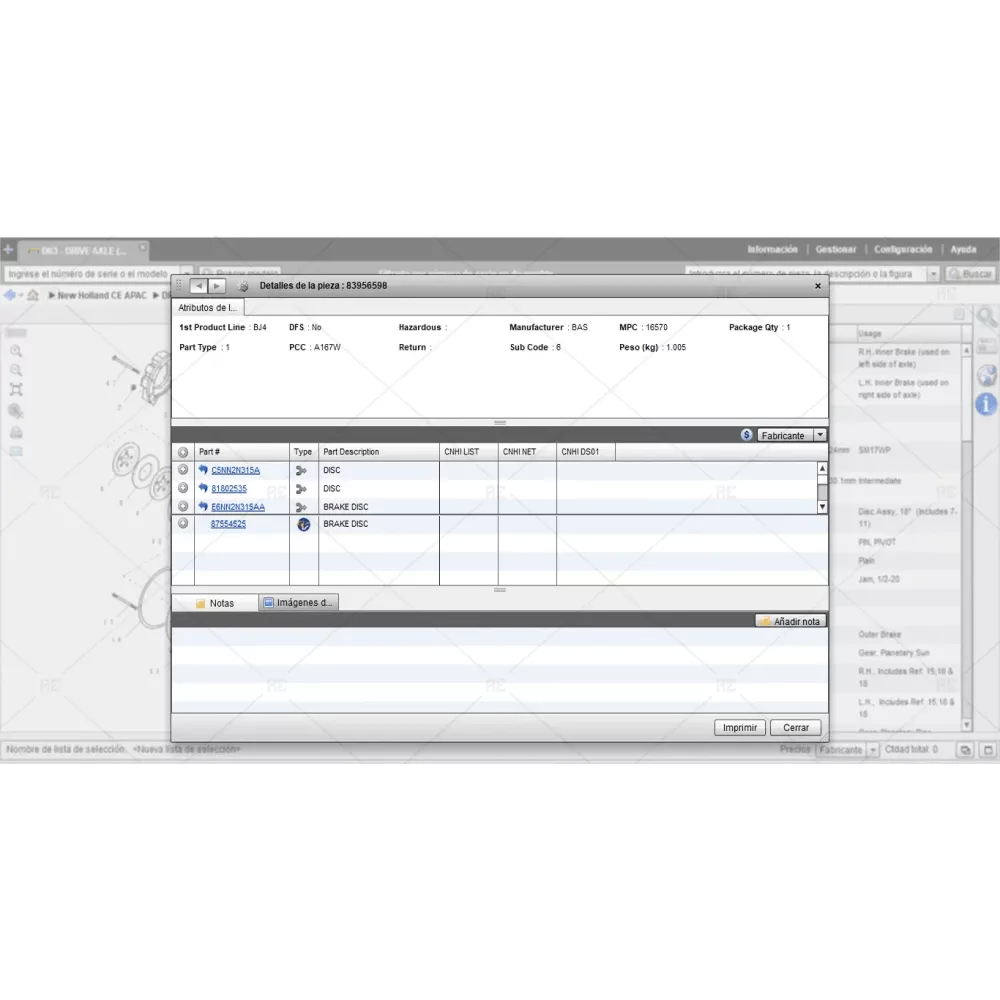Click the blue dollar price icon
Screen dimensions: 1000x1000
747,435
